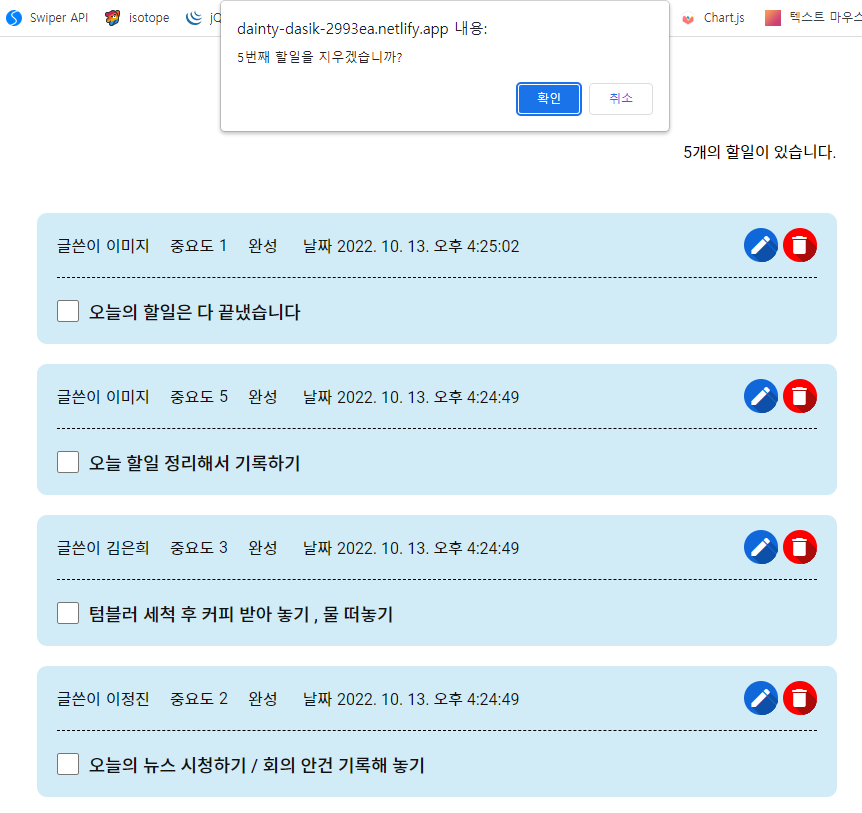Screen dimensions: 862x813
Task: Click the trash icon for the 이정진 todo
Action: click(x=800, y=698)
